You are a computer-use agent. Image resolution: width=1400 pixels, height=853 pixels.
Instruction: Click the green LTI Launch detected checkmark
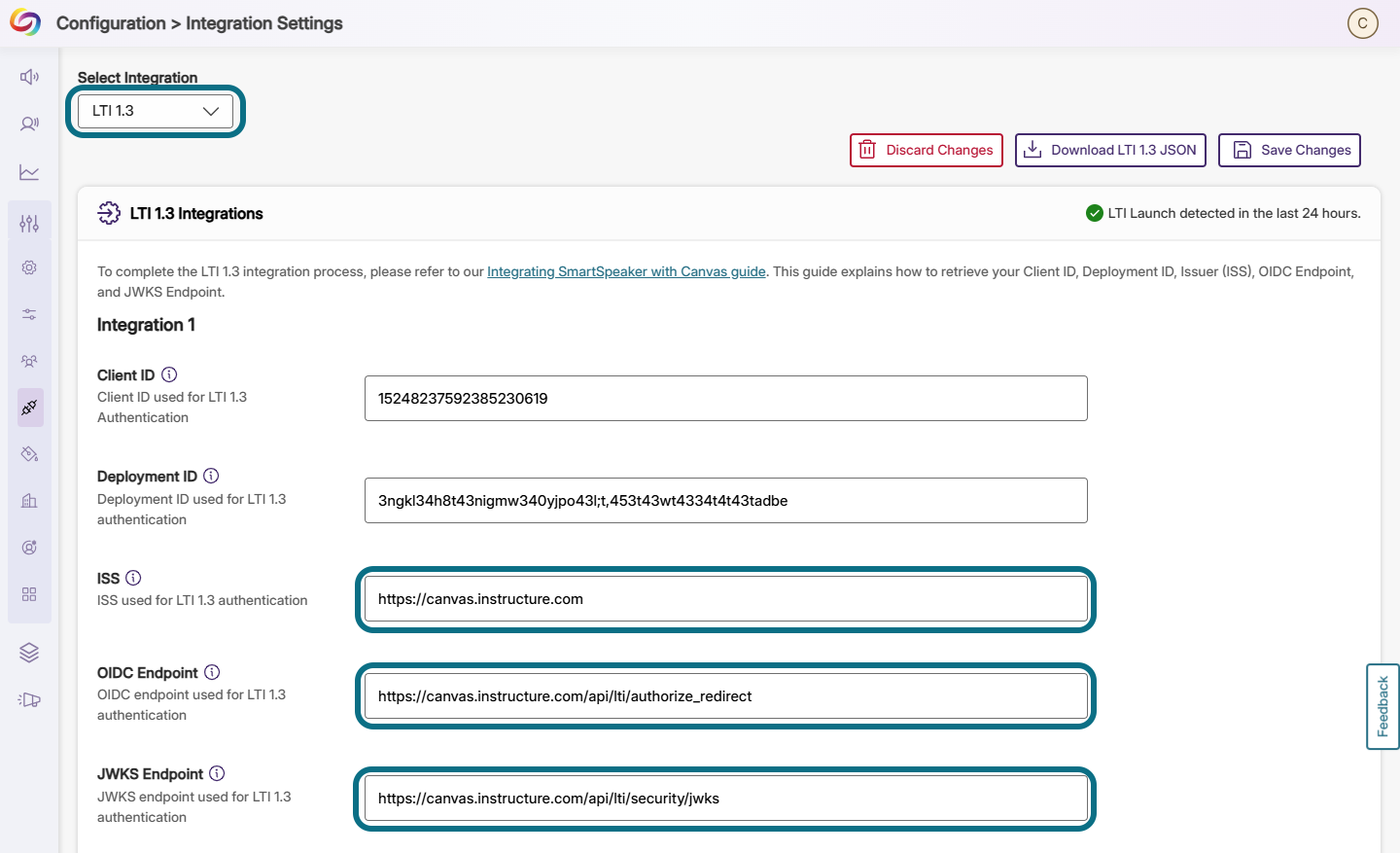[x=1094, y=213]
